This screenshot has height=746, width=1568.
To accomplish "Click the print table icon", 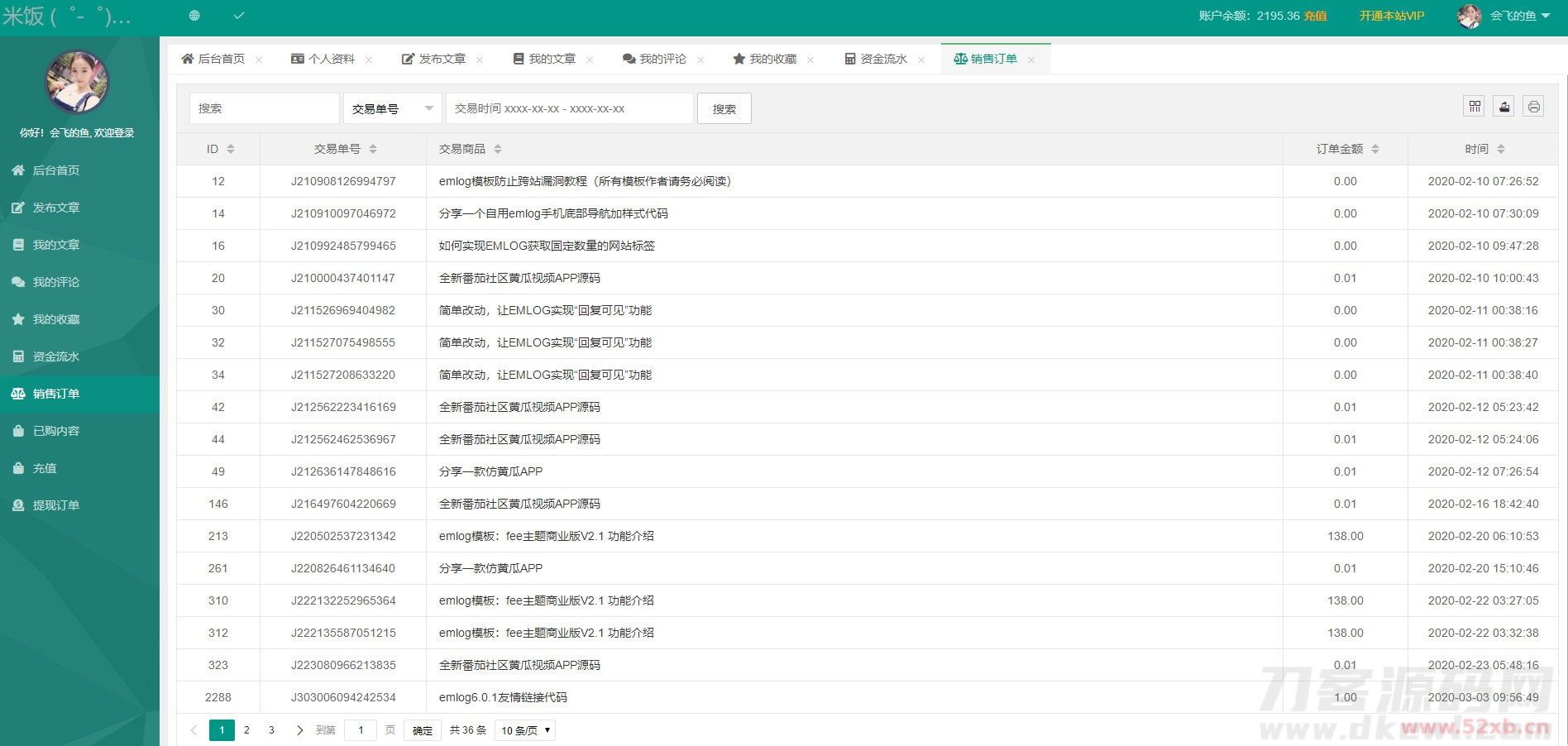I will pos(1533,107).
